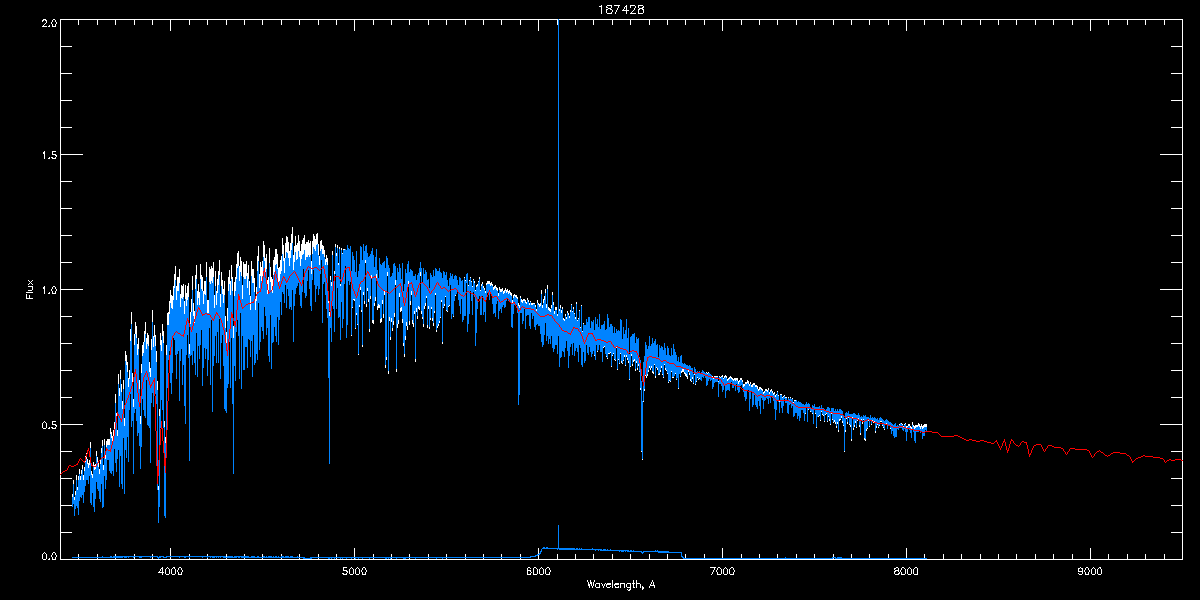
Task: Click the y-axis tick label 0.0
Action: (47, 557)
